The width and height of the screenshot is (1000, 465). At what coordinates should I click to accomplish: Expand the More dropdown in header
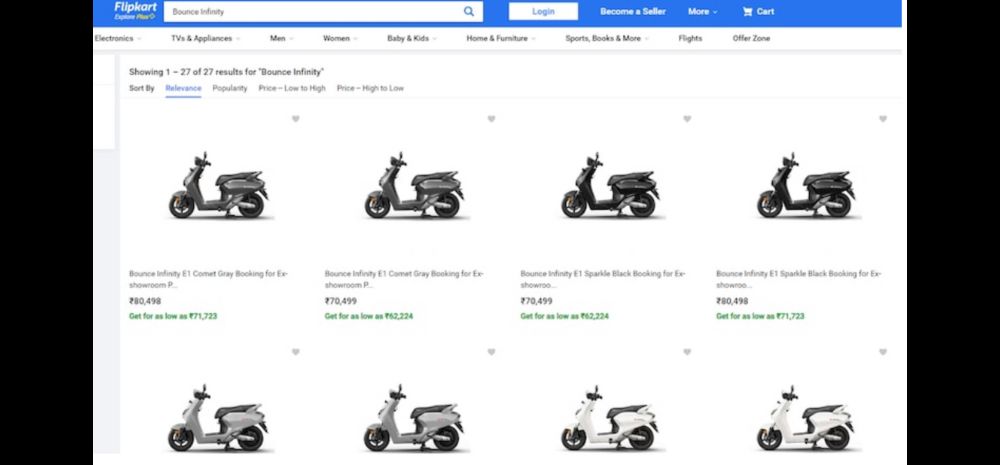point(702,12)
